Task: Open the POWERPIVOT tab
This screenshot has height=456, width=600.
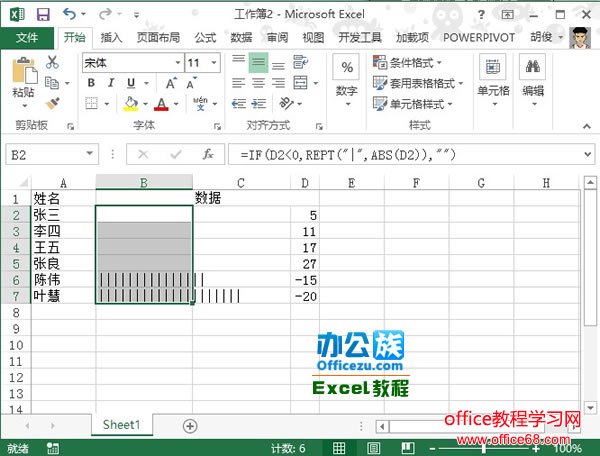Action: (479, 37)
